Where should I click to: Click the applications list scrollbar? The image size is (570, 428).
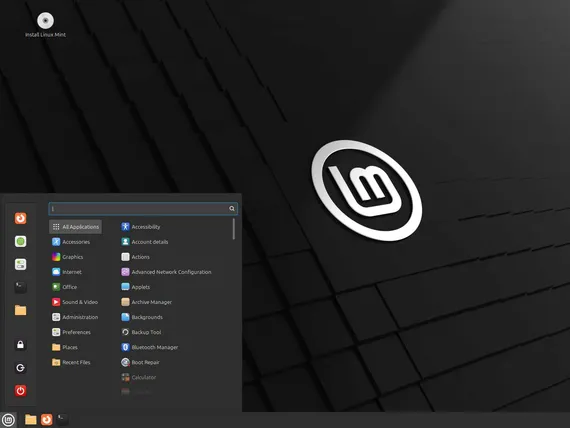coord(233,229)
